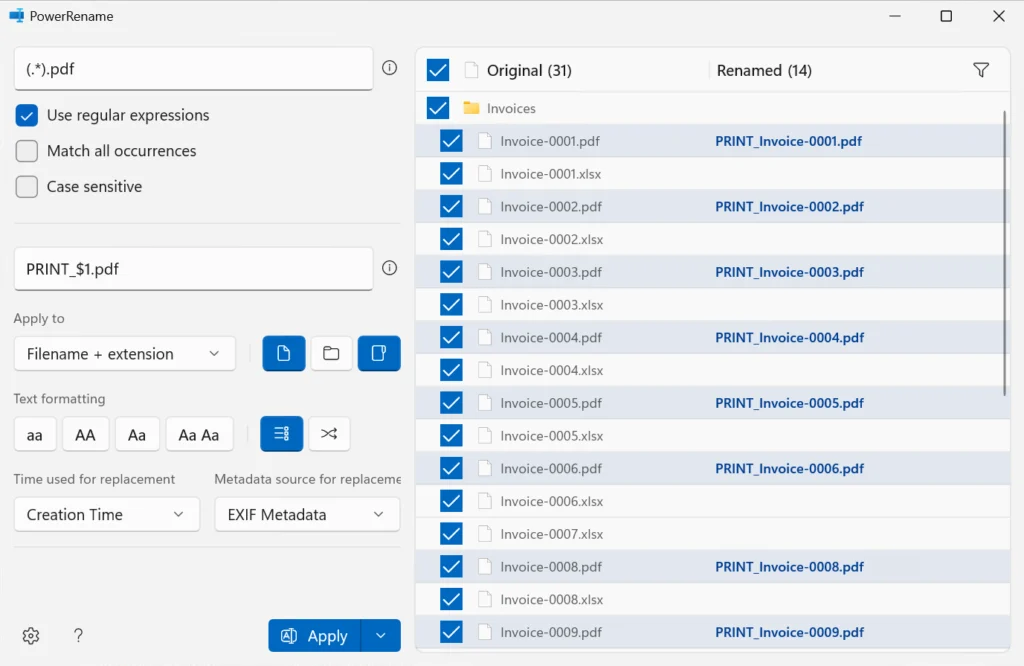Select the file icon for Invoice-0005.xlsx
Screen dimensions: 1024x666
tap(485, 436)
